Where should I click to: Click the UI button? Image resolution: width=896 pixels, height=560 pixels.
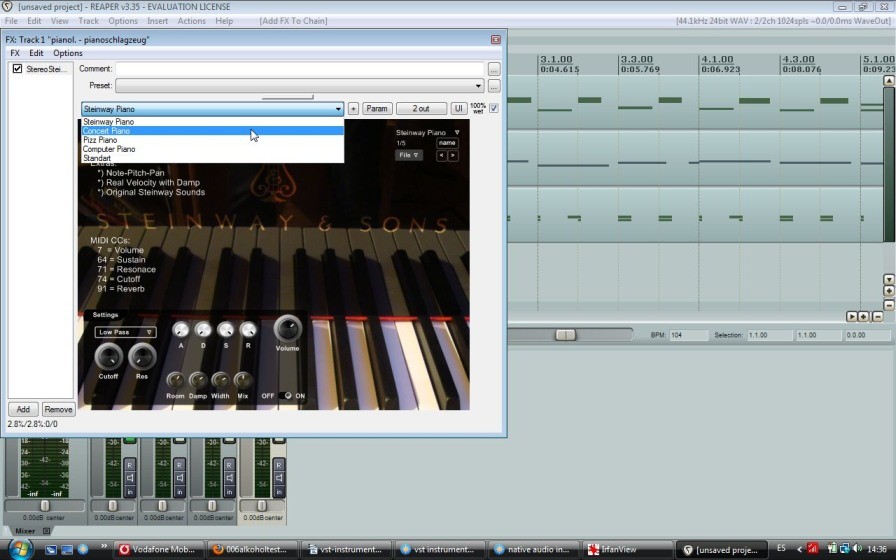(x=458, y=109)
